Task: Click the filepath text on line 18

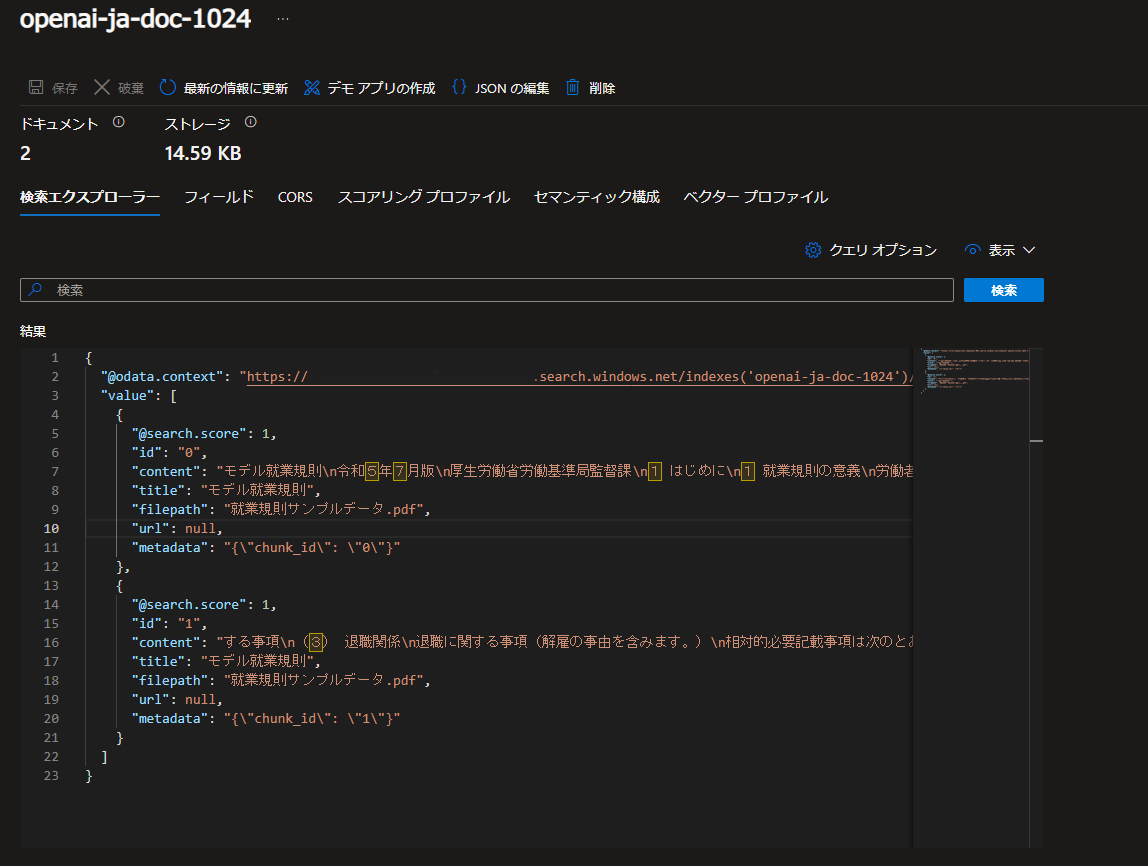Action: point(281,681)
